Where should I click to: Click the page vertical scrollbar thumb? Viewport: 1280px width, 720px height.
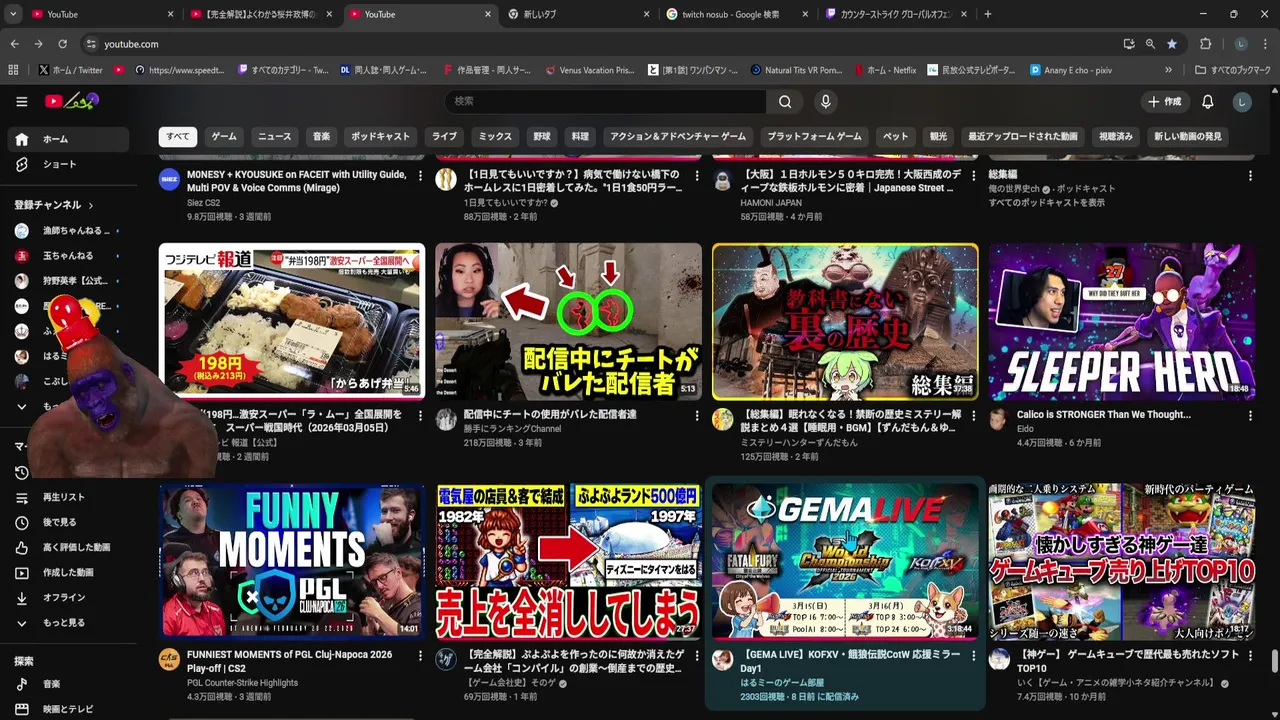1274,662
